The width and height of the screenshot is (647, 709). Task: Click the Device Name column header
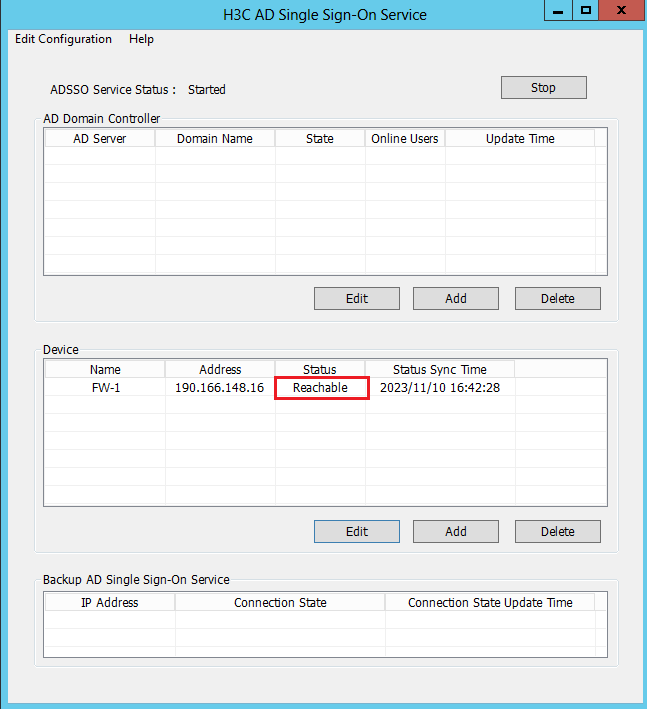(105, 369)
